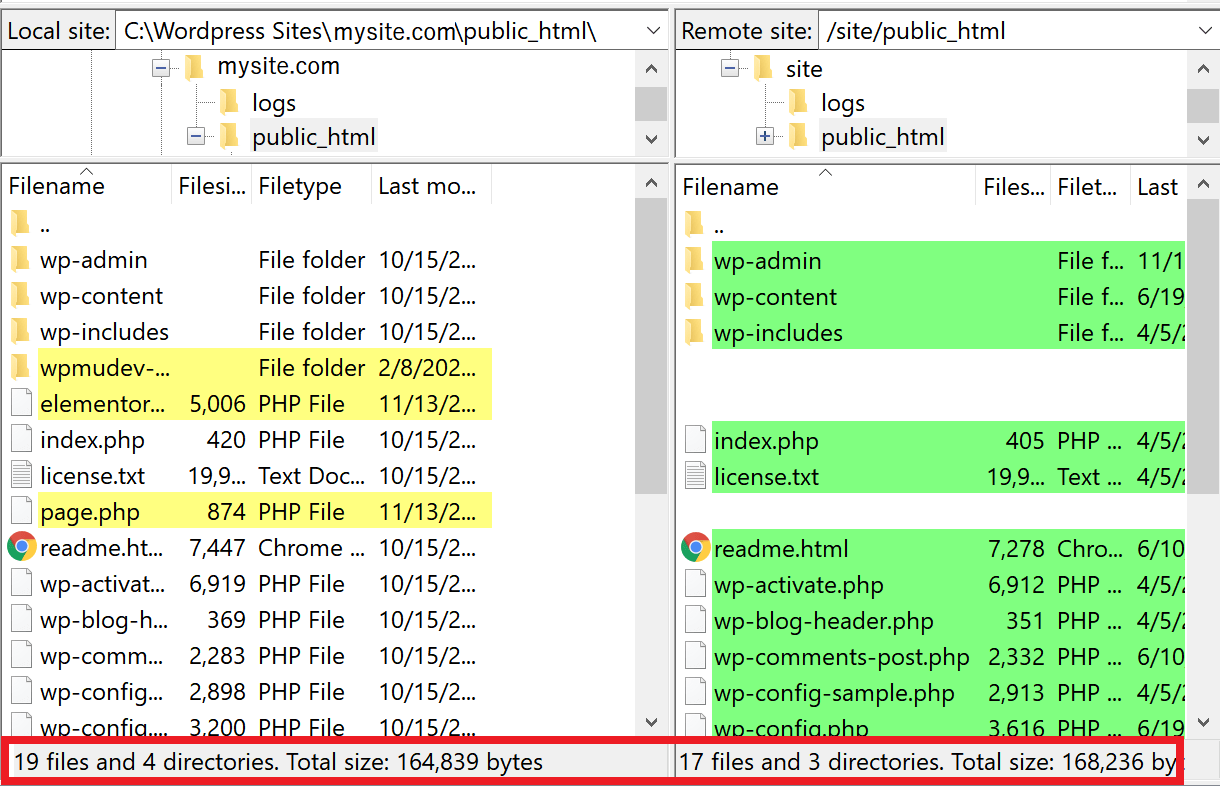Click remote file list scroll up arrow
Screen dimensions: 1220x786
click(1202, 186)
